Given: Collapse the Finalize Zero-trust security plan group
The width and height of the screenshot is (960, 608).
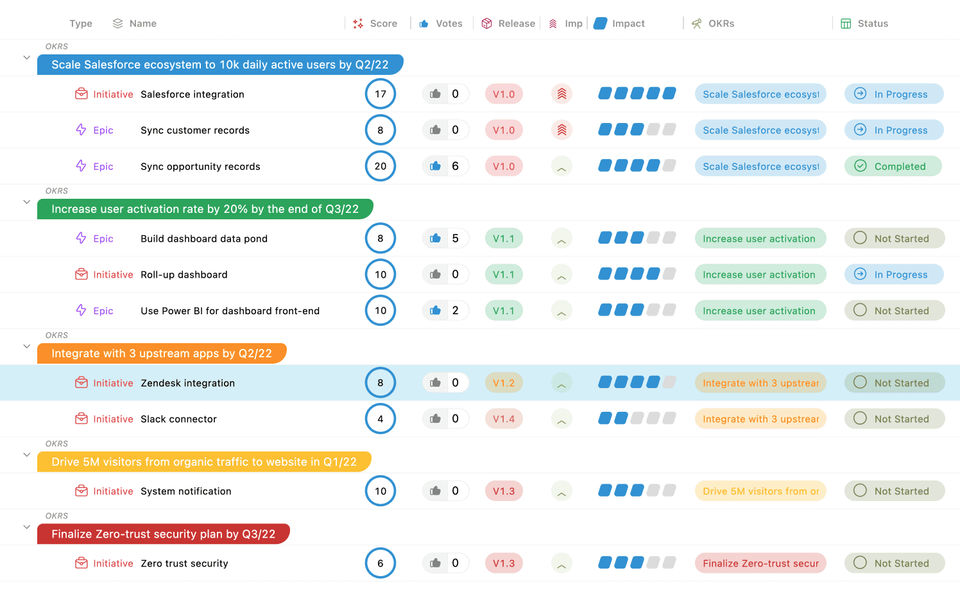Looking at the screenshot, I should (27, 527).
